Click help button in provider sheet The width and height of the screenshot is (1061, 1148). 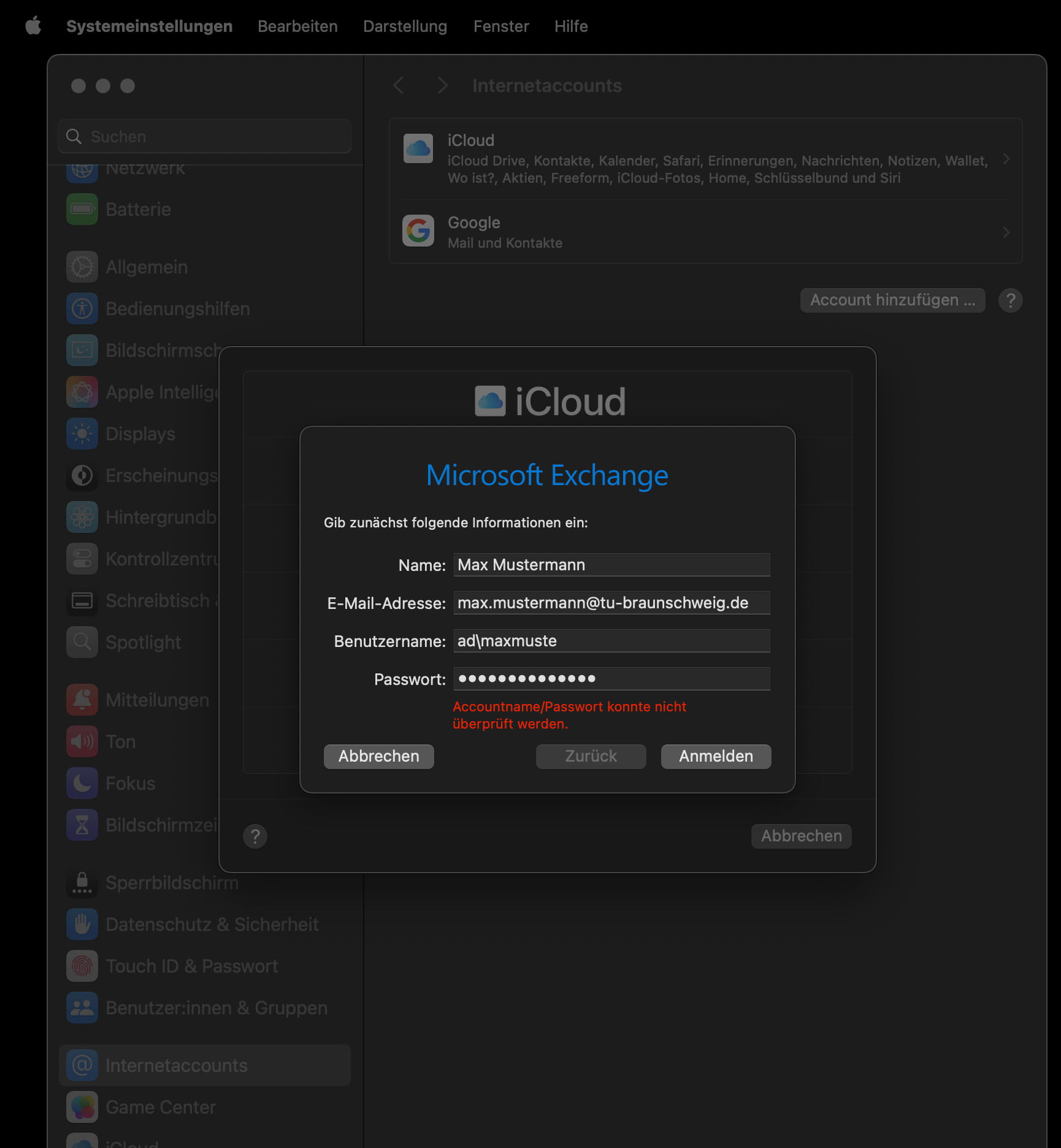(255, 836)
